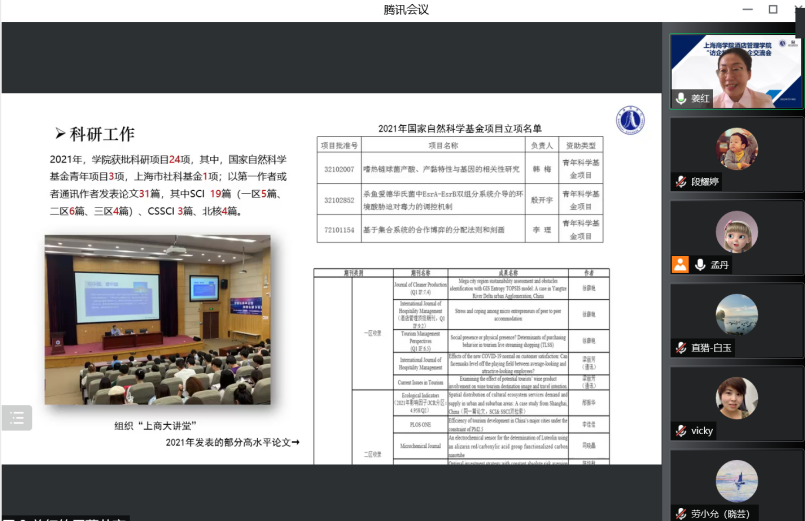Open the slide outline list button
This screenshot has width=805, height=521.
point(17,418)
